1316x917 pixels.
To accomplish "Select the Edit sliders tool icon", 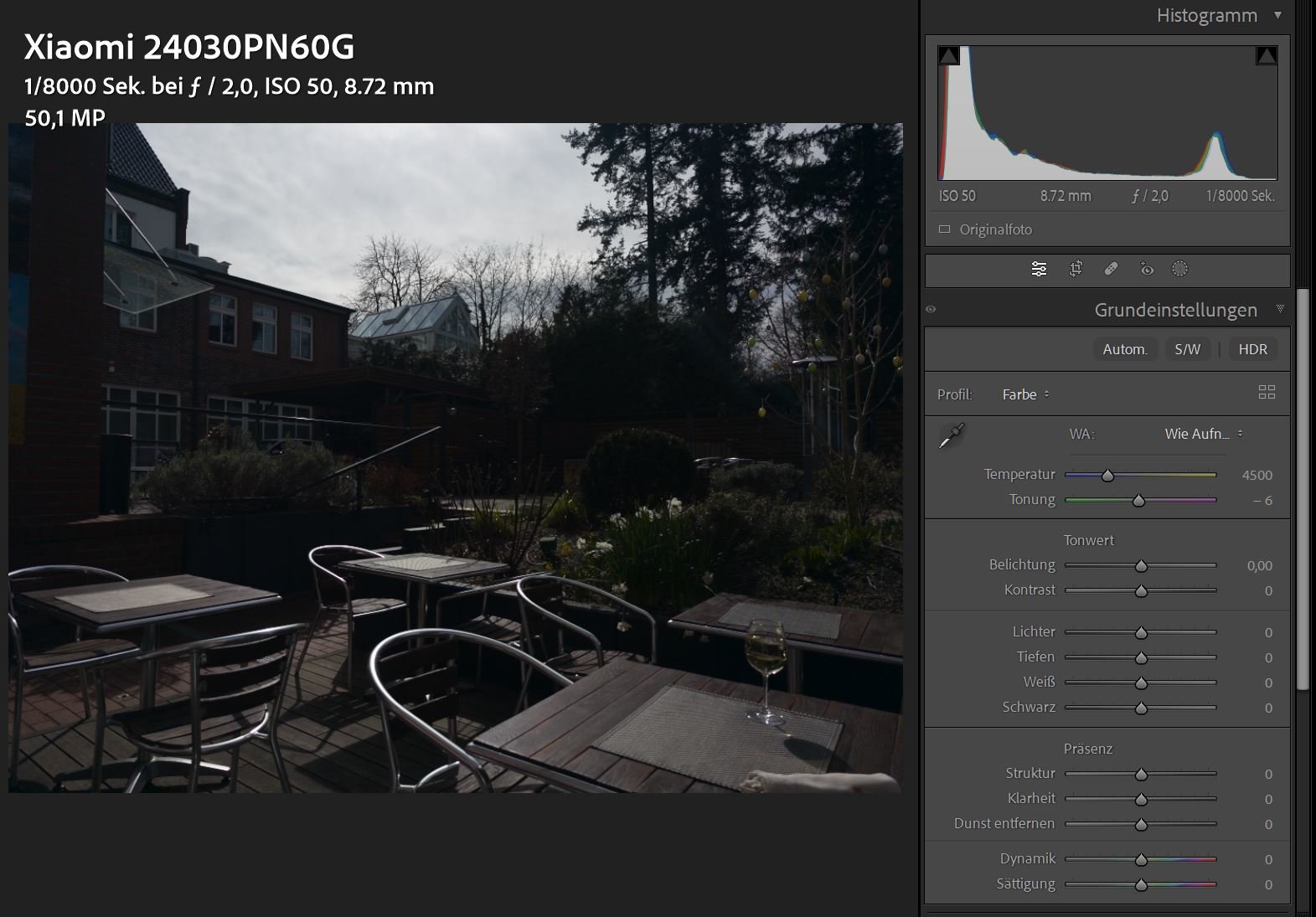I will coord(1039,269).
